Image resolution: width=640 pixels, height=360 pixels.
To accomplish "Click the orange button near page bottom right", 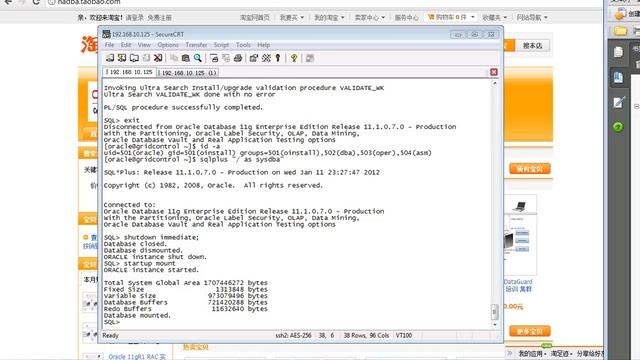I will (530, 331).
